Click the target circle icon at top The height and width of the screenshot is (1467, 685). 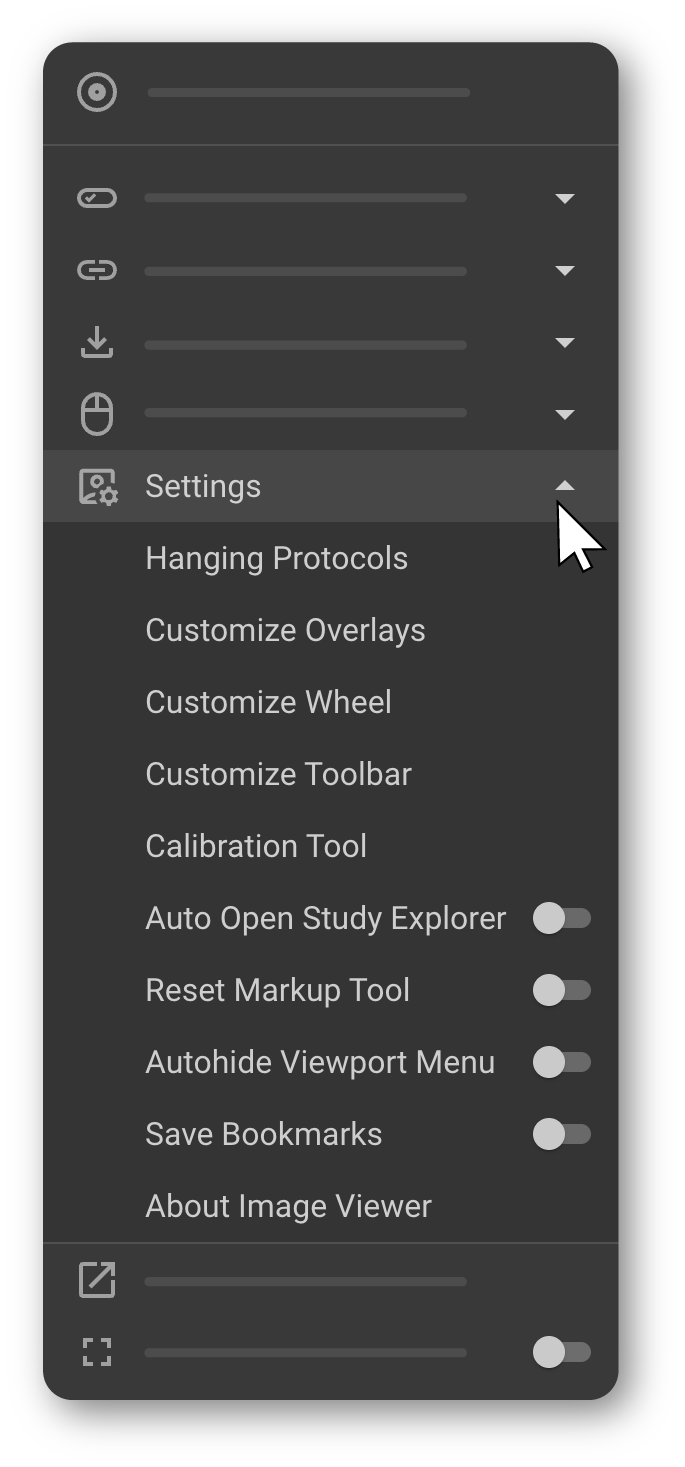[x=97, y=93]
